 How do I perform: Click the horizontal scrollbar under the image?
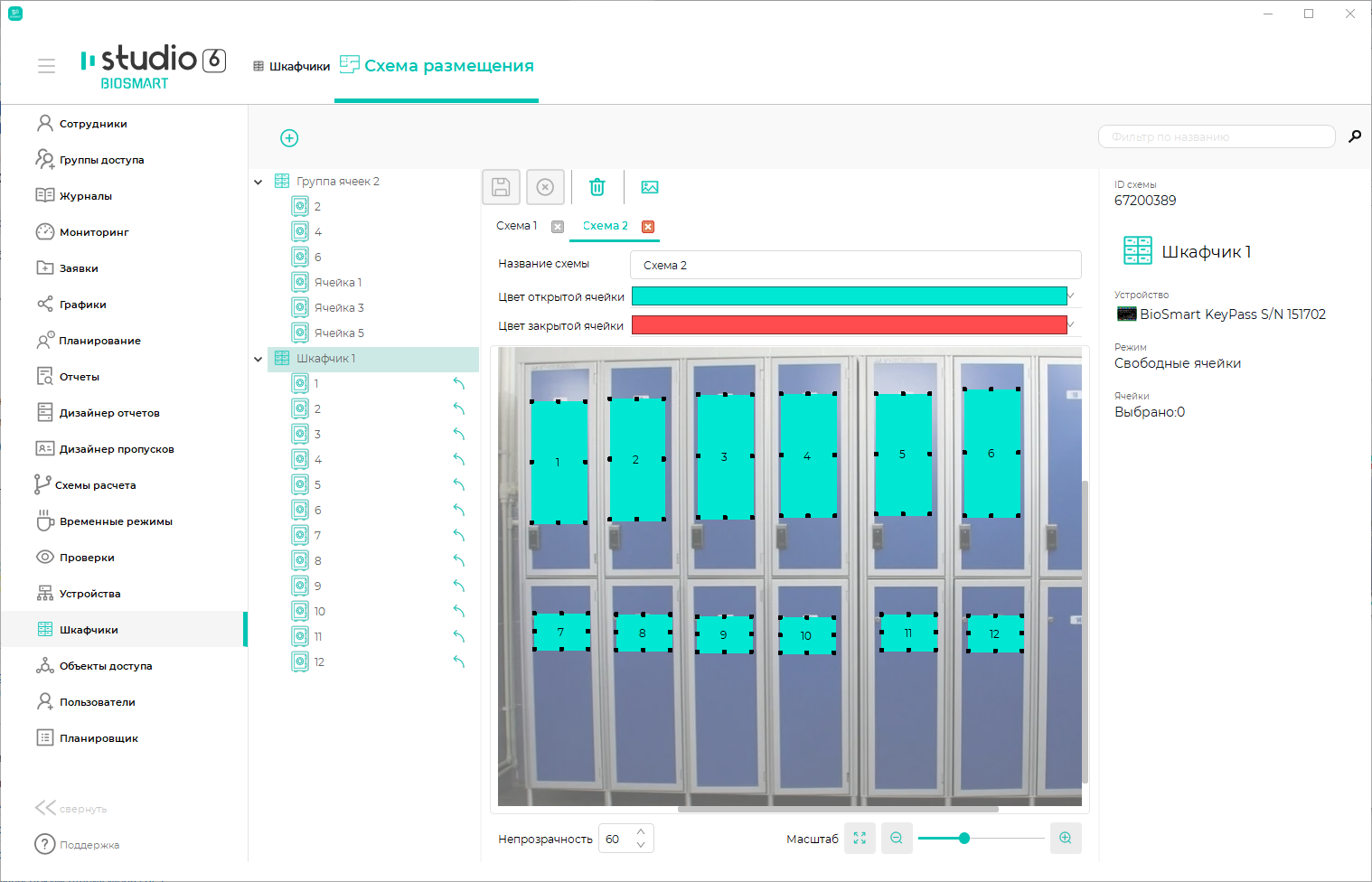pyautogui.click(x=838, y=810)
